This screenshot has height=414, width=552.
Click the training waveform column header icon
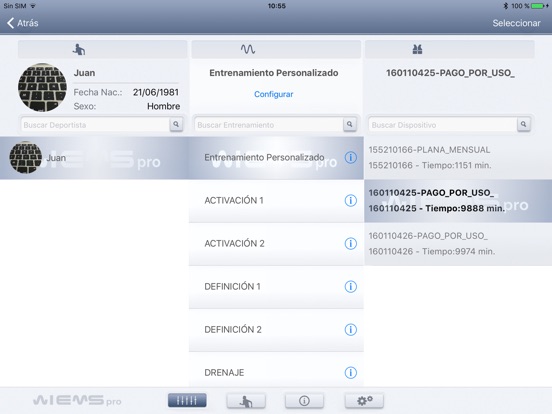[248, 49]
